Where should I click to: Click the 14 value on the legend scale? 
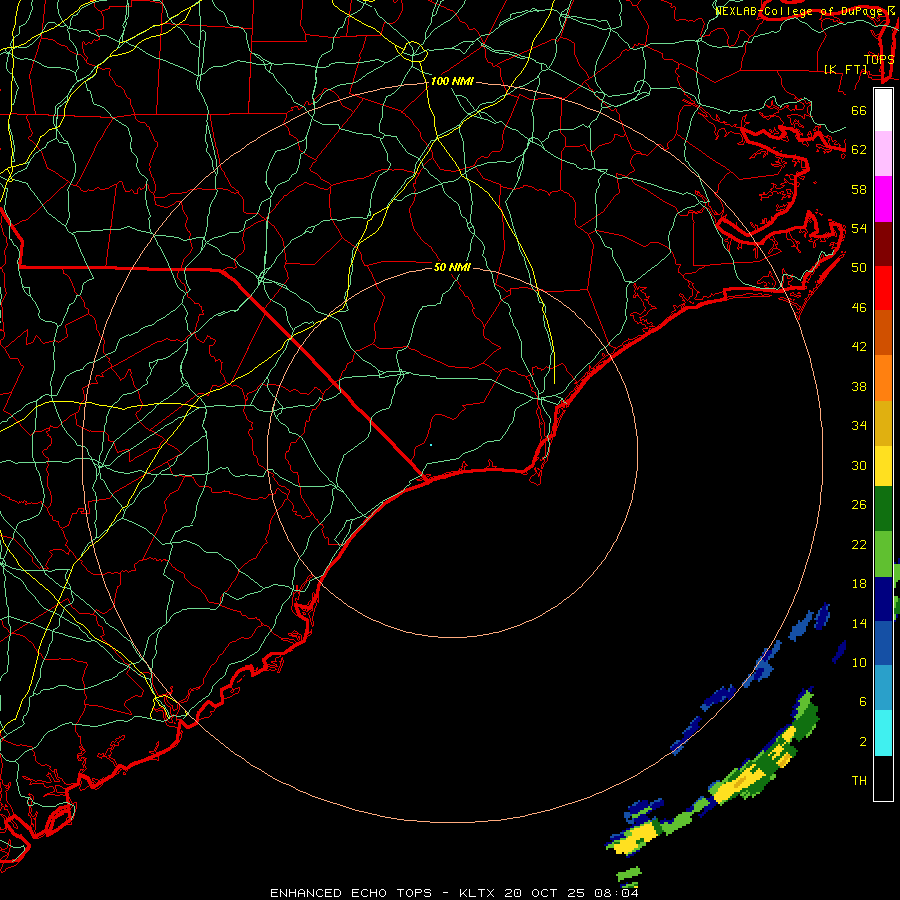[x=859, y=623]
